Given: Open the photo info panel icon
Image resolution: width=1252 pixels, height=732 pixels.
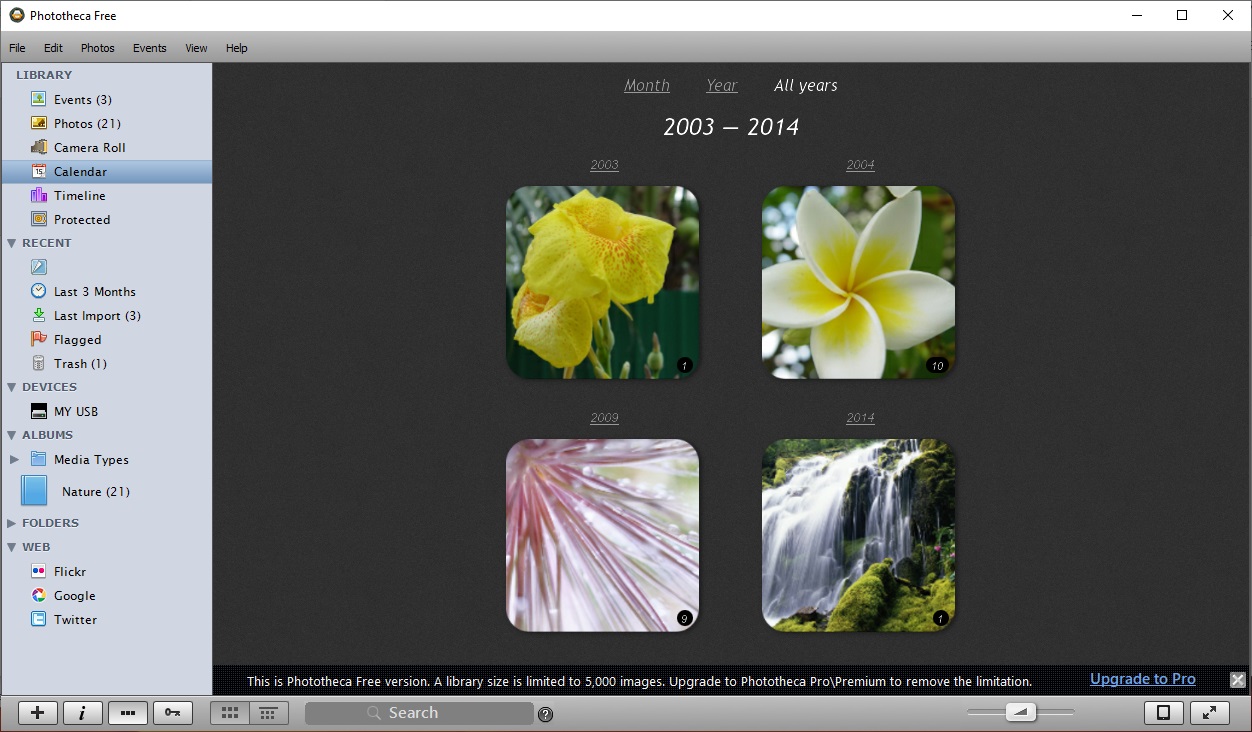Looking at the screenshot, I should pyautogui.click(x=82, y=712).
